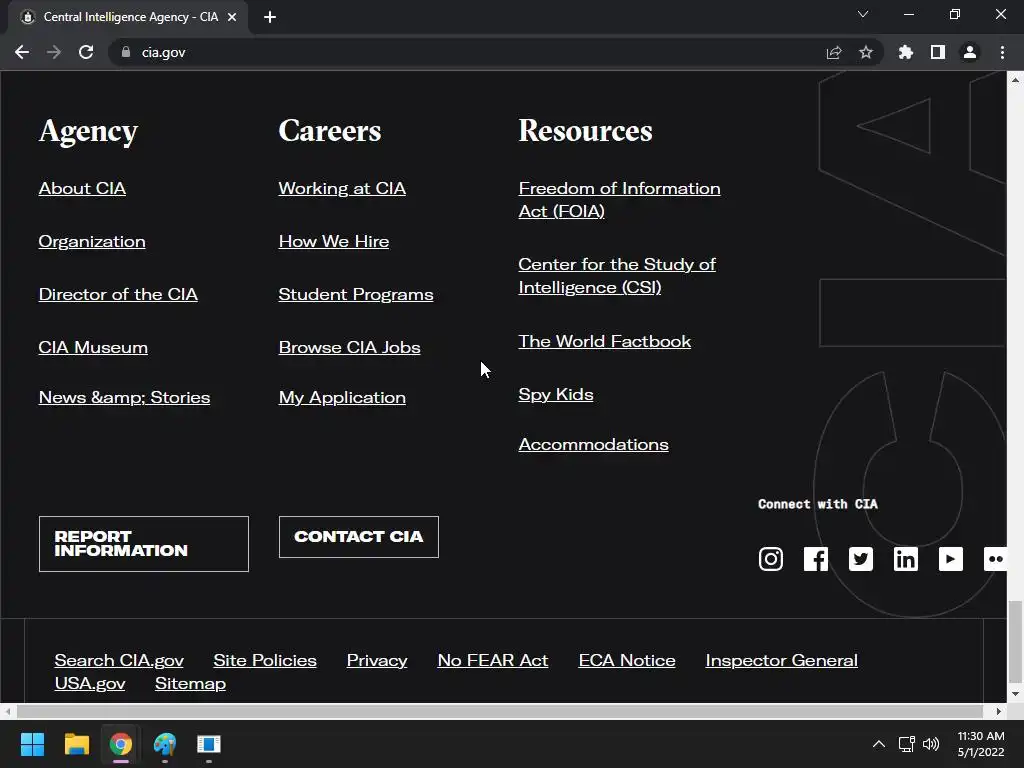Open CIA Museum link
This screenshot has width=1024, height=768.
tap(93, 347)
